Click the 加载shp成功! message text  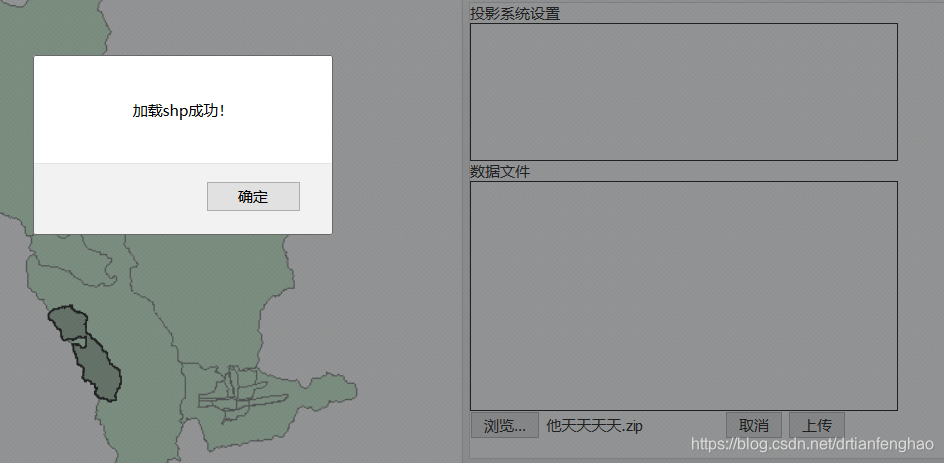point(179,111)
